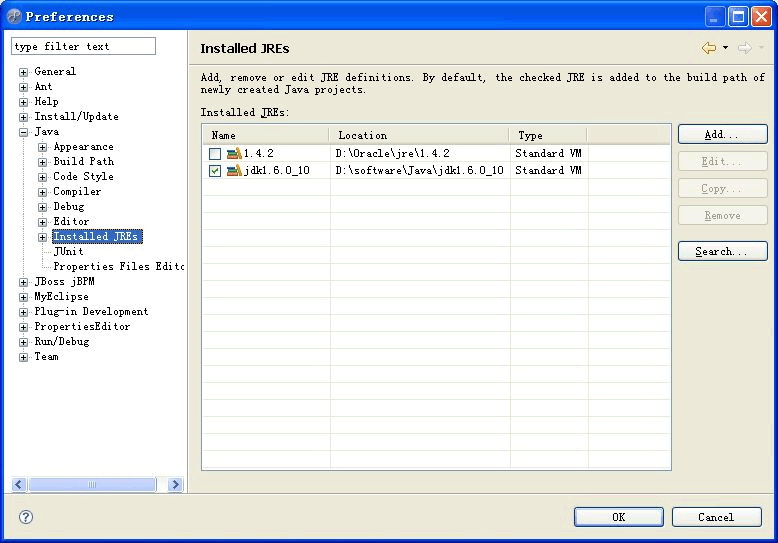Viewport: 778px width, 543px height.
Task: Expand the Compiler node
Action: [43, 192]
